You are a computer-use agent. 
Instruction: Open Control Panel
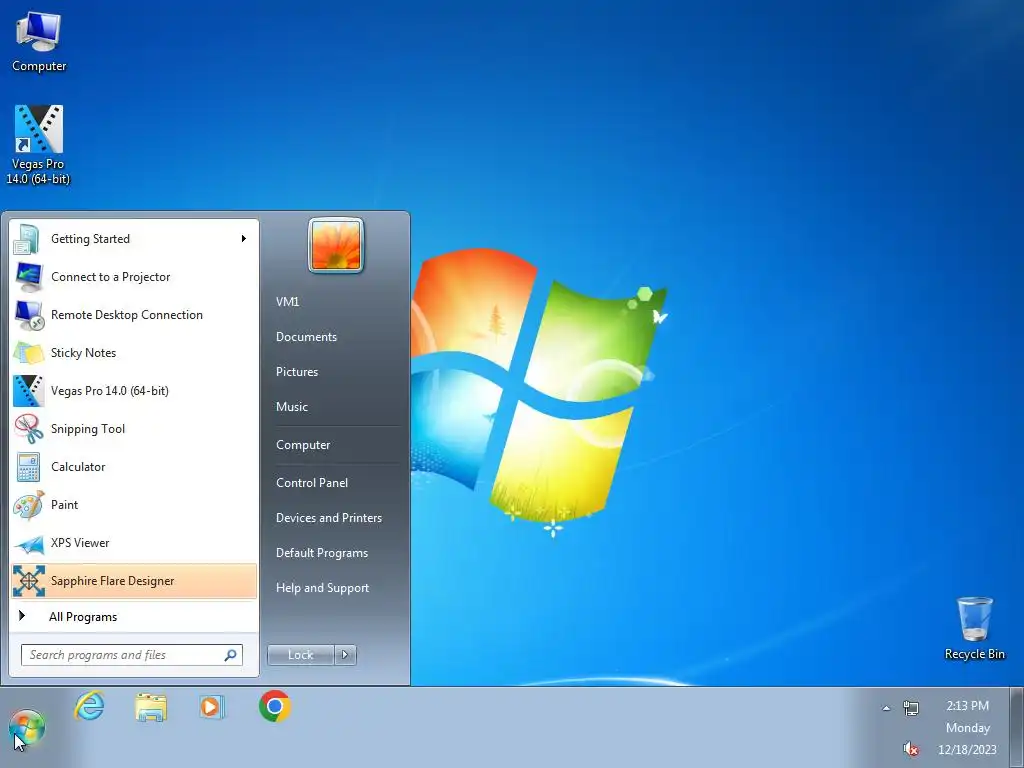point(312,483)
